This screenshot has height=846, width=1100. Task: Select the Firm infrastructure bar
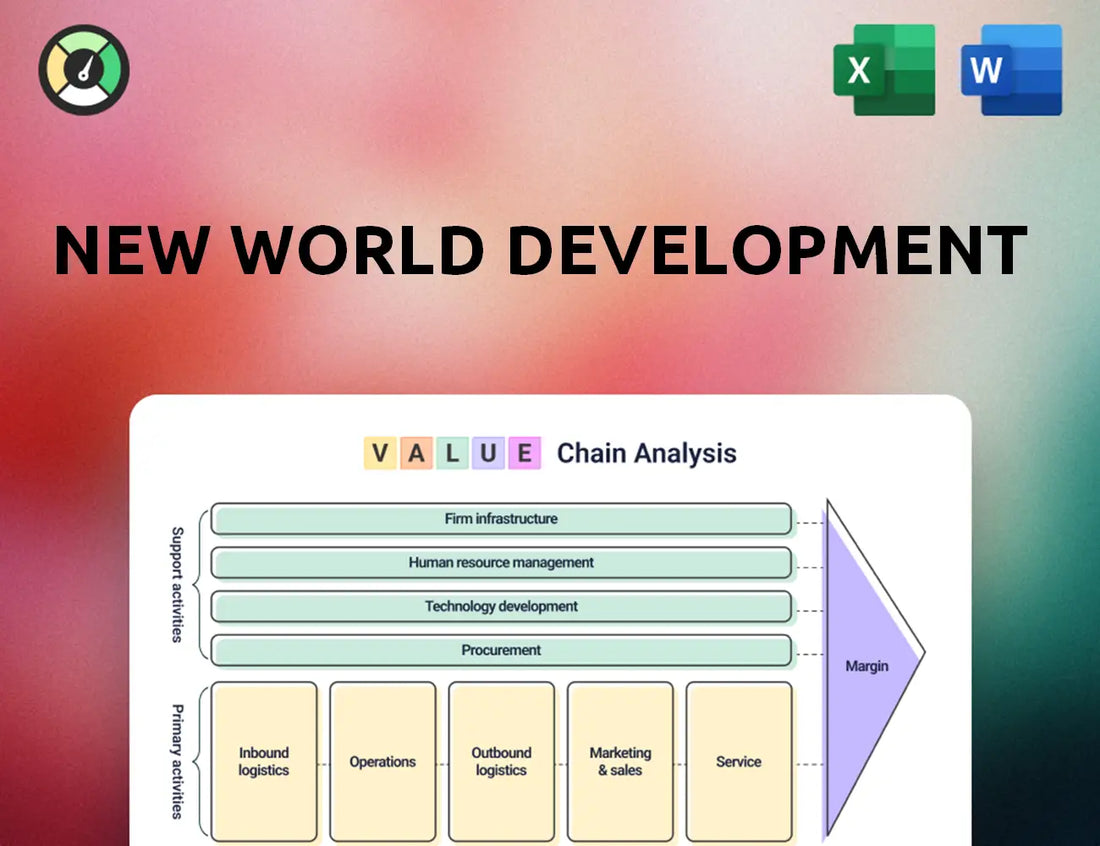502,519
